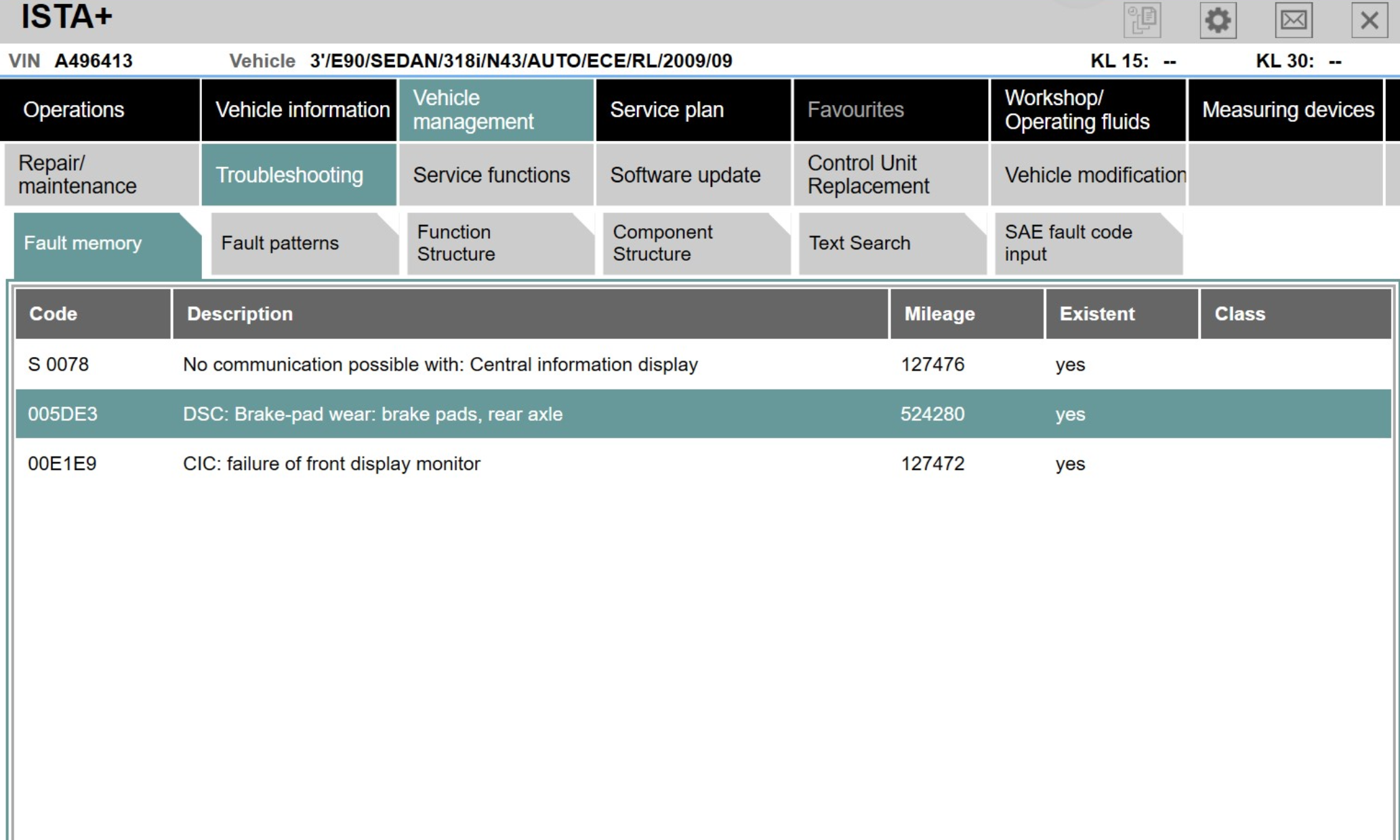
Task: Sort by the Class column header
Action: click(x=1296, y=314)
